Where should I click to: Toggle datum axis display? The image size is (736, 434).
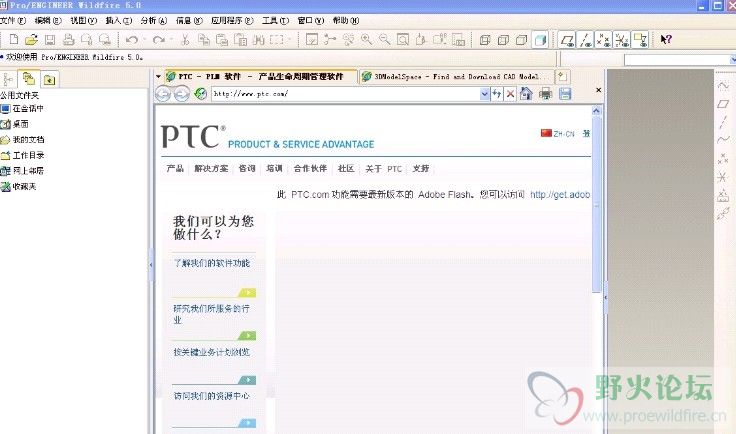pos(585,40)
